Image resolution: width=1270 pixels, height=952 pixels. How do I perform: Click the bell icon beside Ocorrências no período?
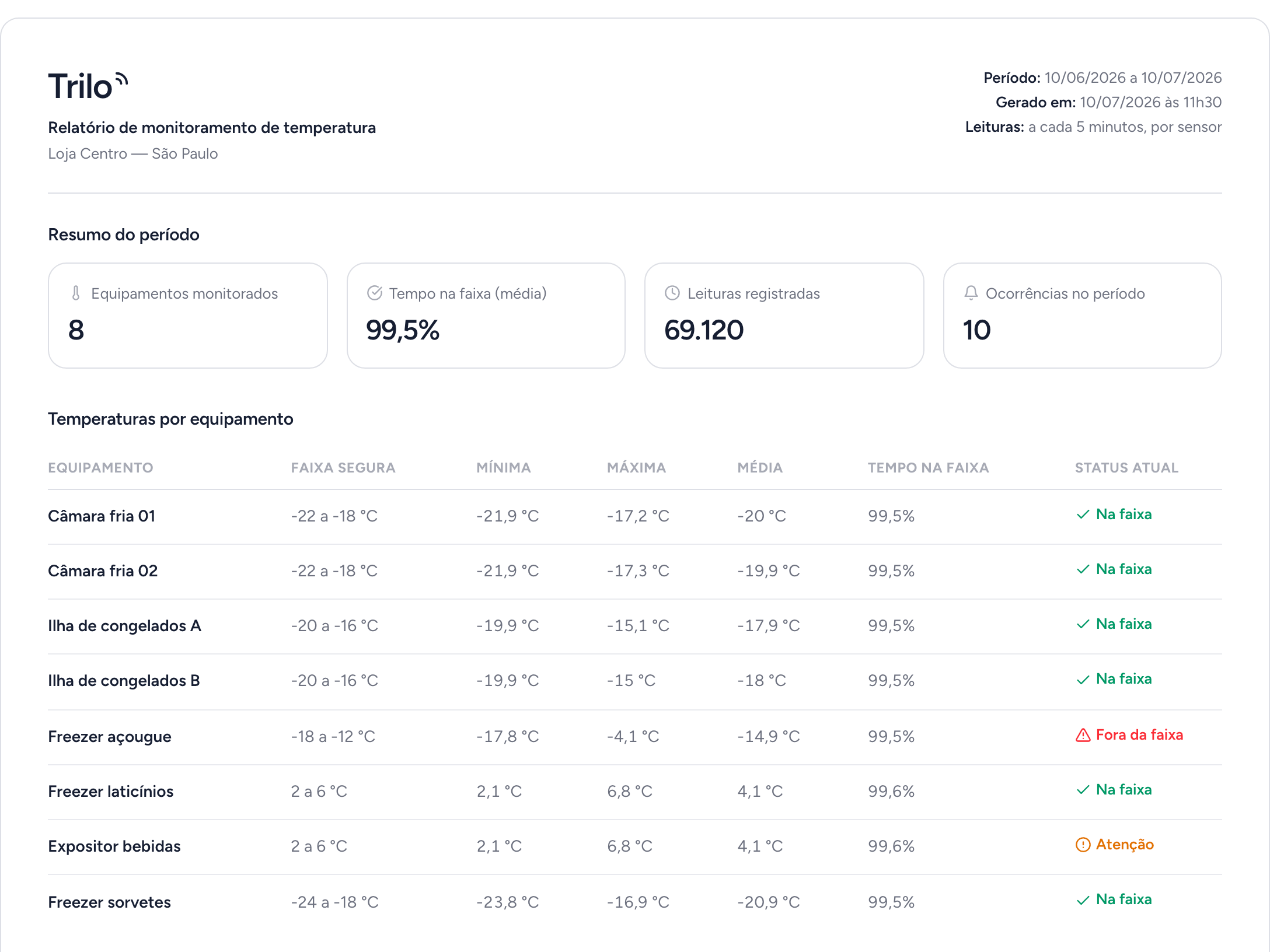[x=971, y=293]
